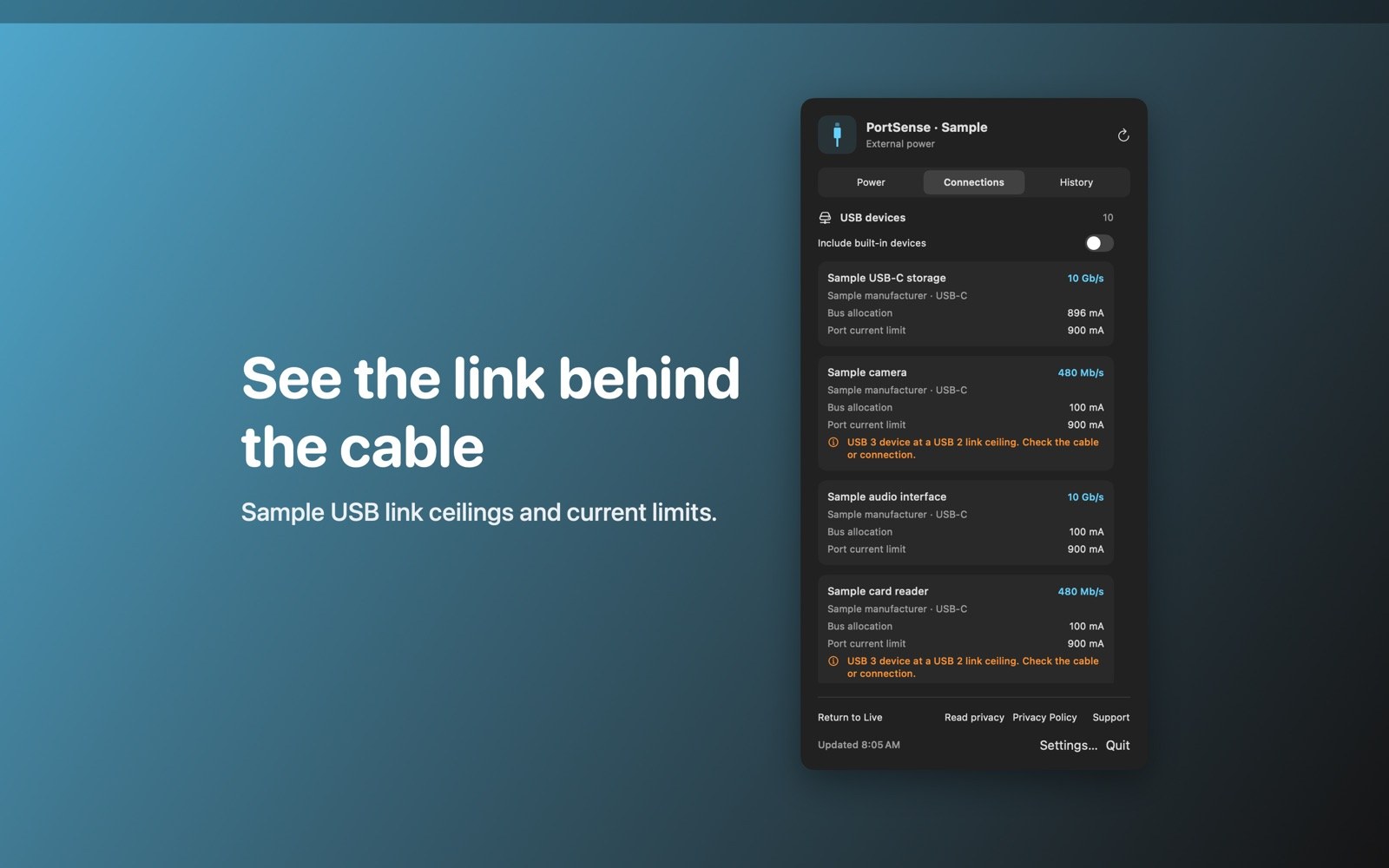Click the warning icon under Sample card reader
1389x868 pixels.
tap(833, 661)
